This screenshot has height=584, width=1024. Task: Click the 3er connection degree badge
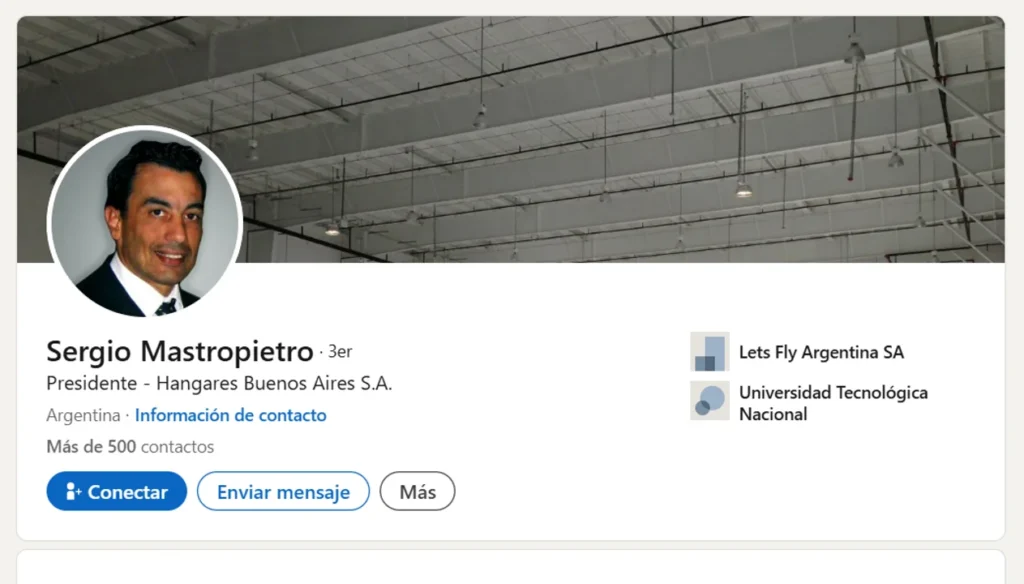(x=340, y=351)
